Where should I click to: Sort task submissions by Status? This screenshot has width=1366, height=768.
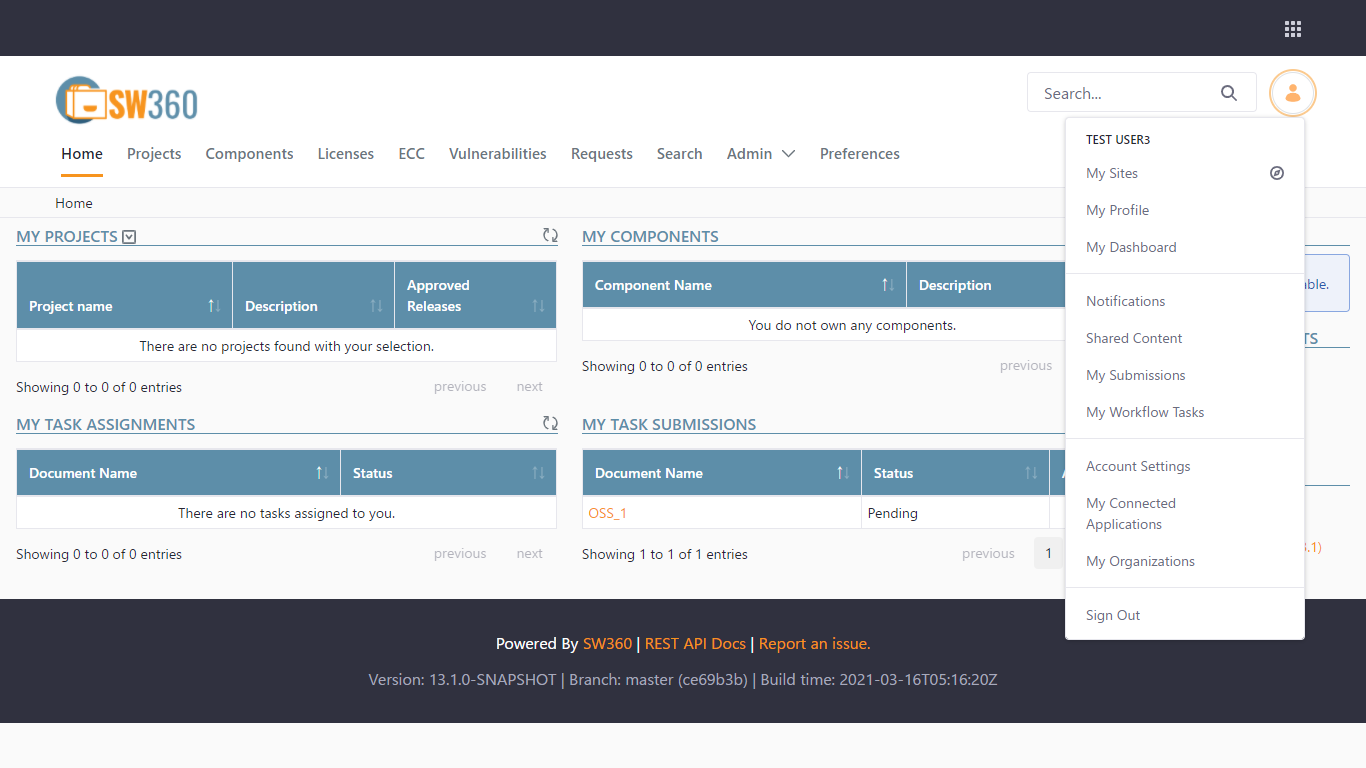(955, 473)
